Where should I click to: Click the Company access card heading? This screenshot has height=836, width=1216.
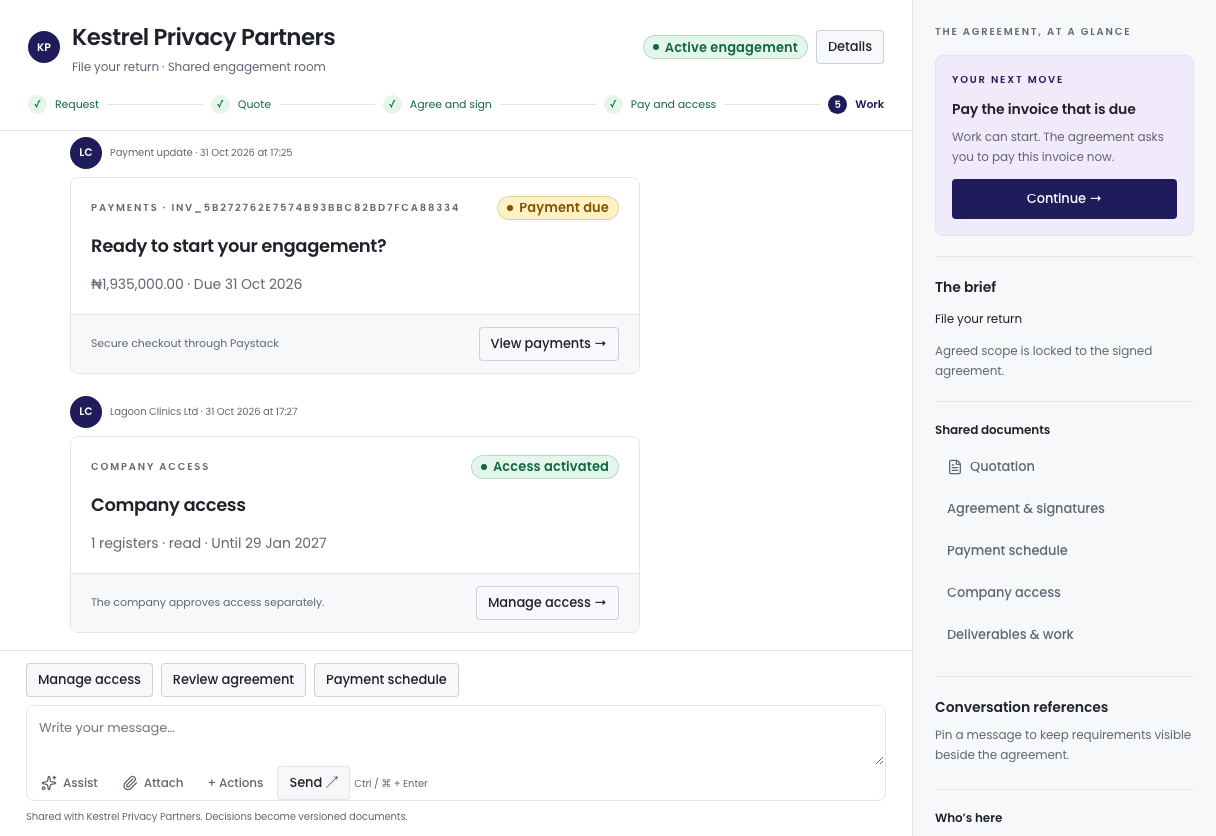tap(168, 505)
